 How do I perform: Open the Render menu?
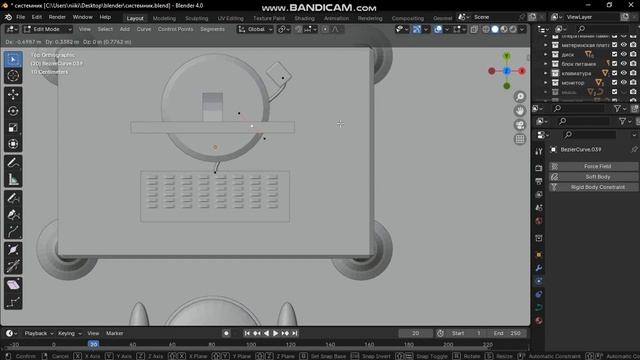coord(57,17)
